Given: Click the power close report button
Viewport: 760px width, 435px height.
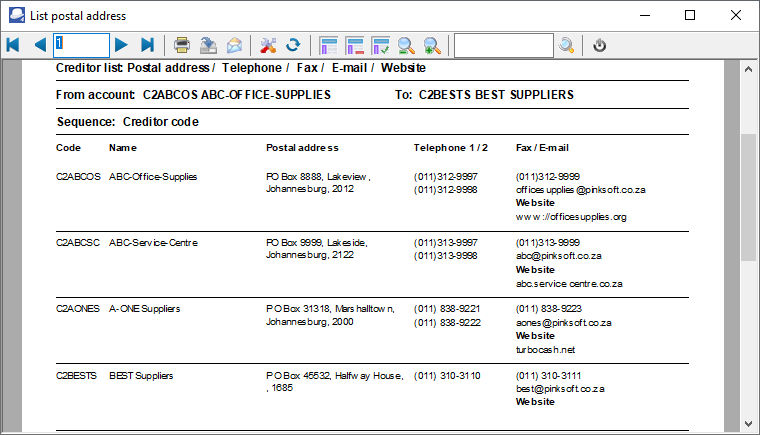Looking at the screenshot, I should point(600,45).
